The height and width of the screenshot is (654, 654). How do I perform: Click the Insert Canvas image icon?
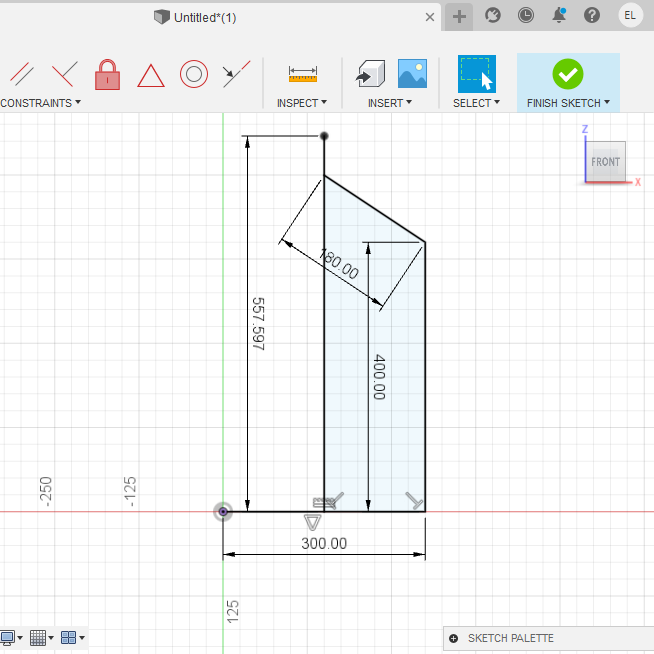coord(412,74)
